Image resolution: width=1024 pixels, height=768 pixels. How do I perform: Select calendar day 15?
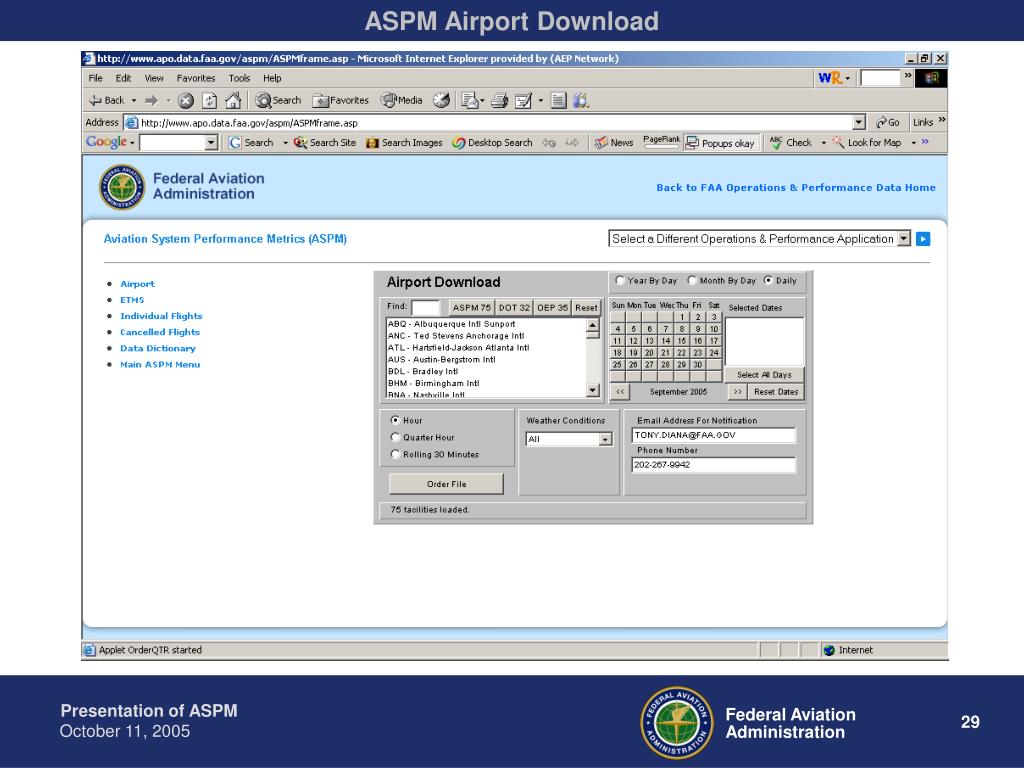(681, 341)
